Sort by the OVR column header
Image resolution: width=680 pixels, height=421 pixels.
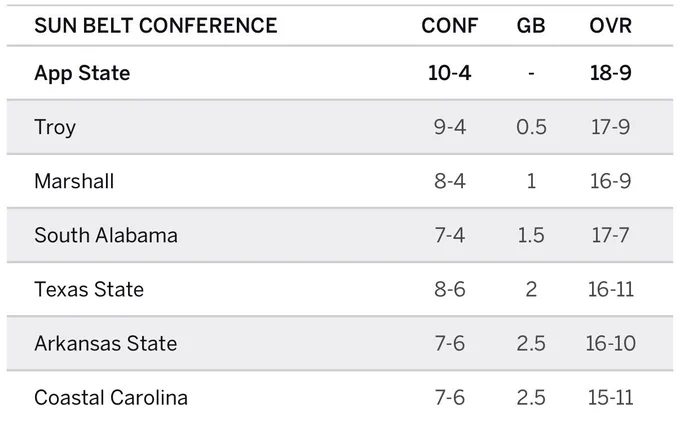pos(610,26)
